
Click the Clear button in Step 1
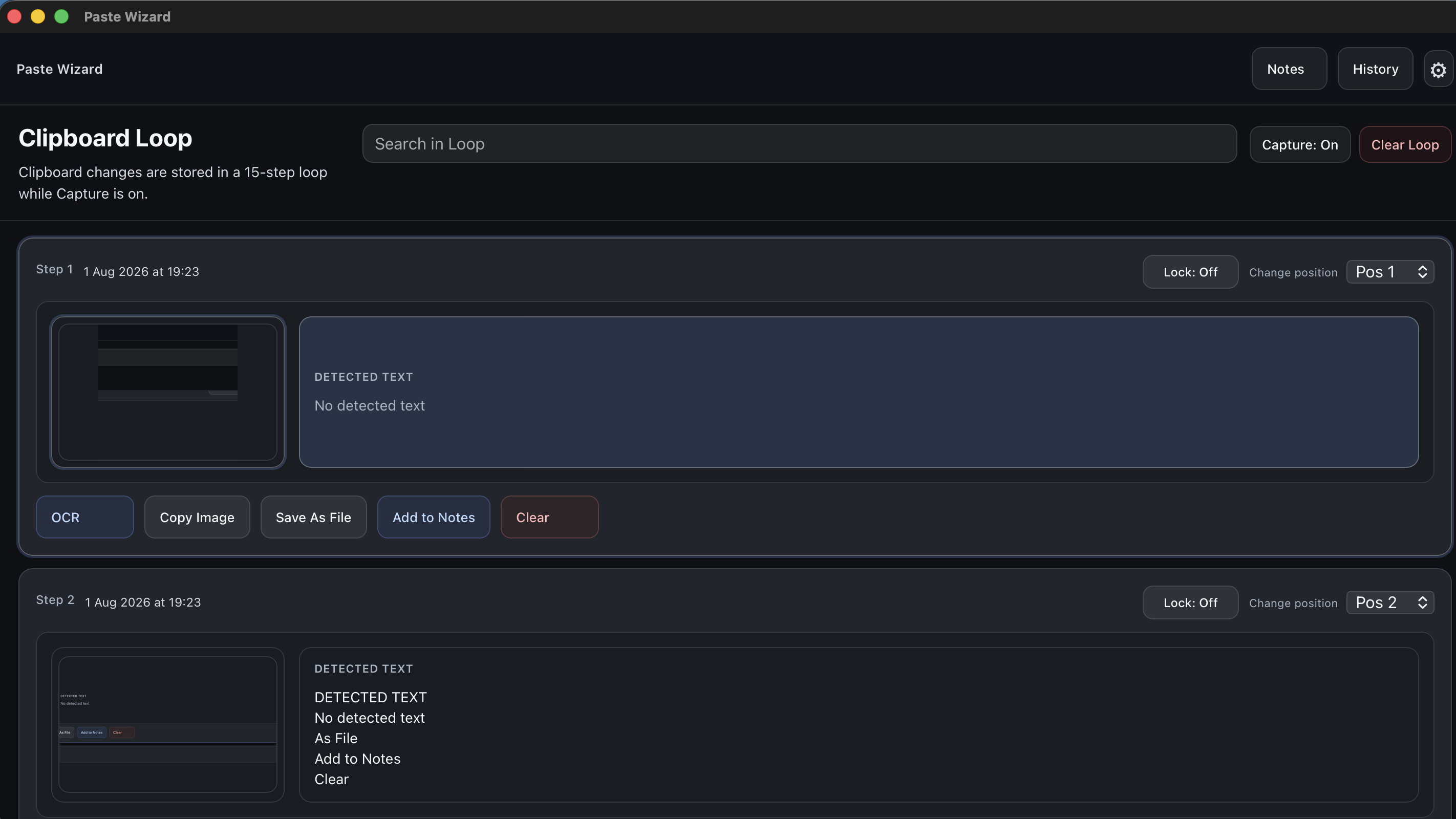click(549, 517)
